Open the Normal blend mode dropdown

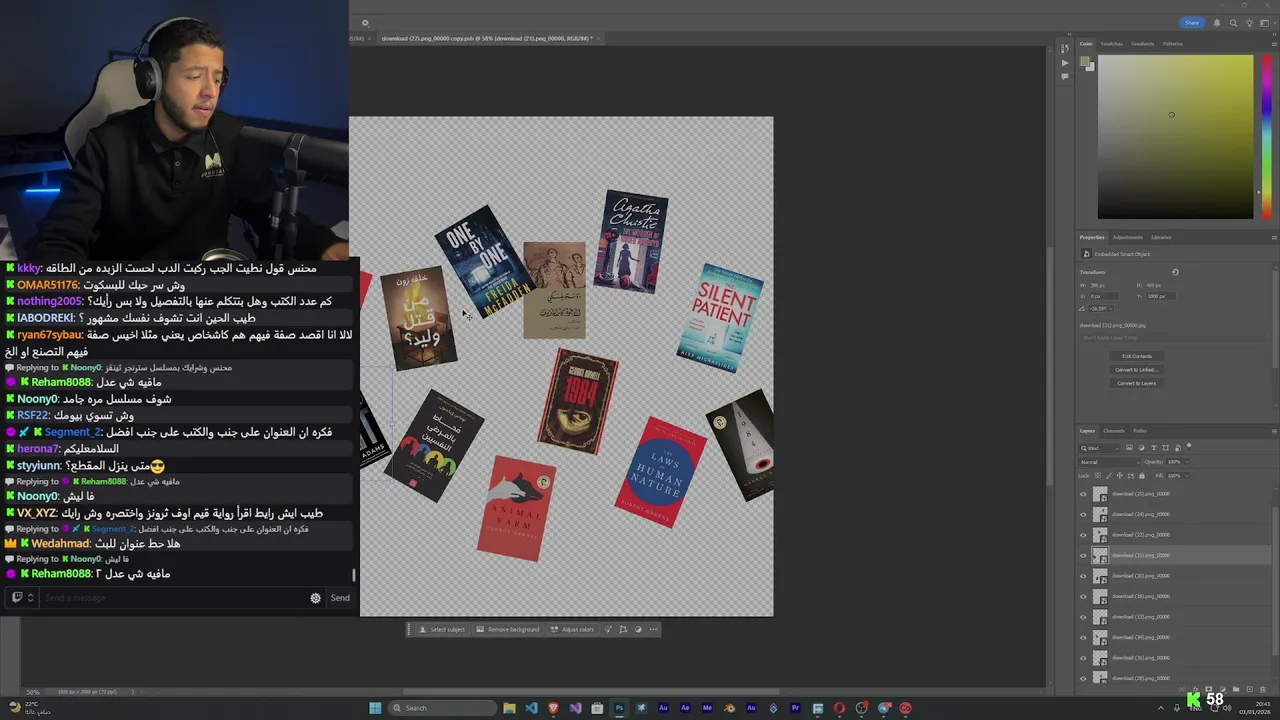[1109, 462]
